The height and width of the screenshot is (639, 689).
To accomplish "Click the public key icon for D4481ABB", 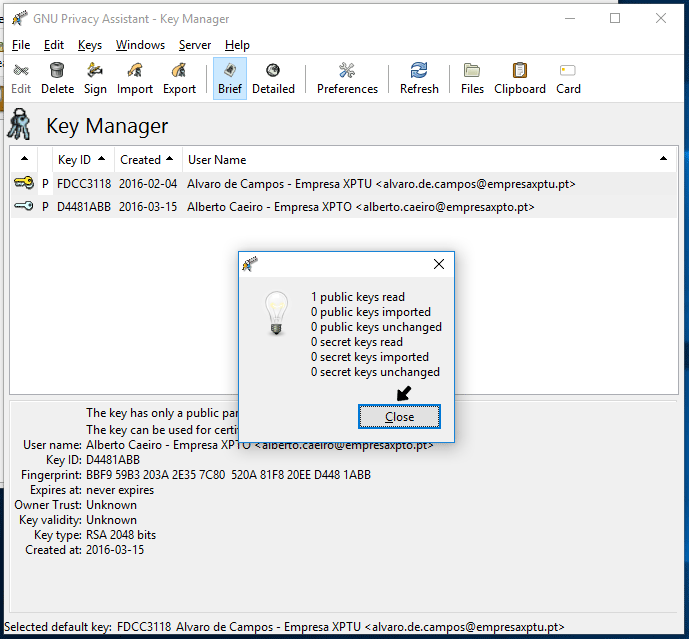I will coord(24,206).
